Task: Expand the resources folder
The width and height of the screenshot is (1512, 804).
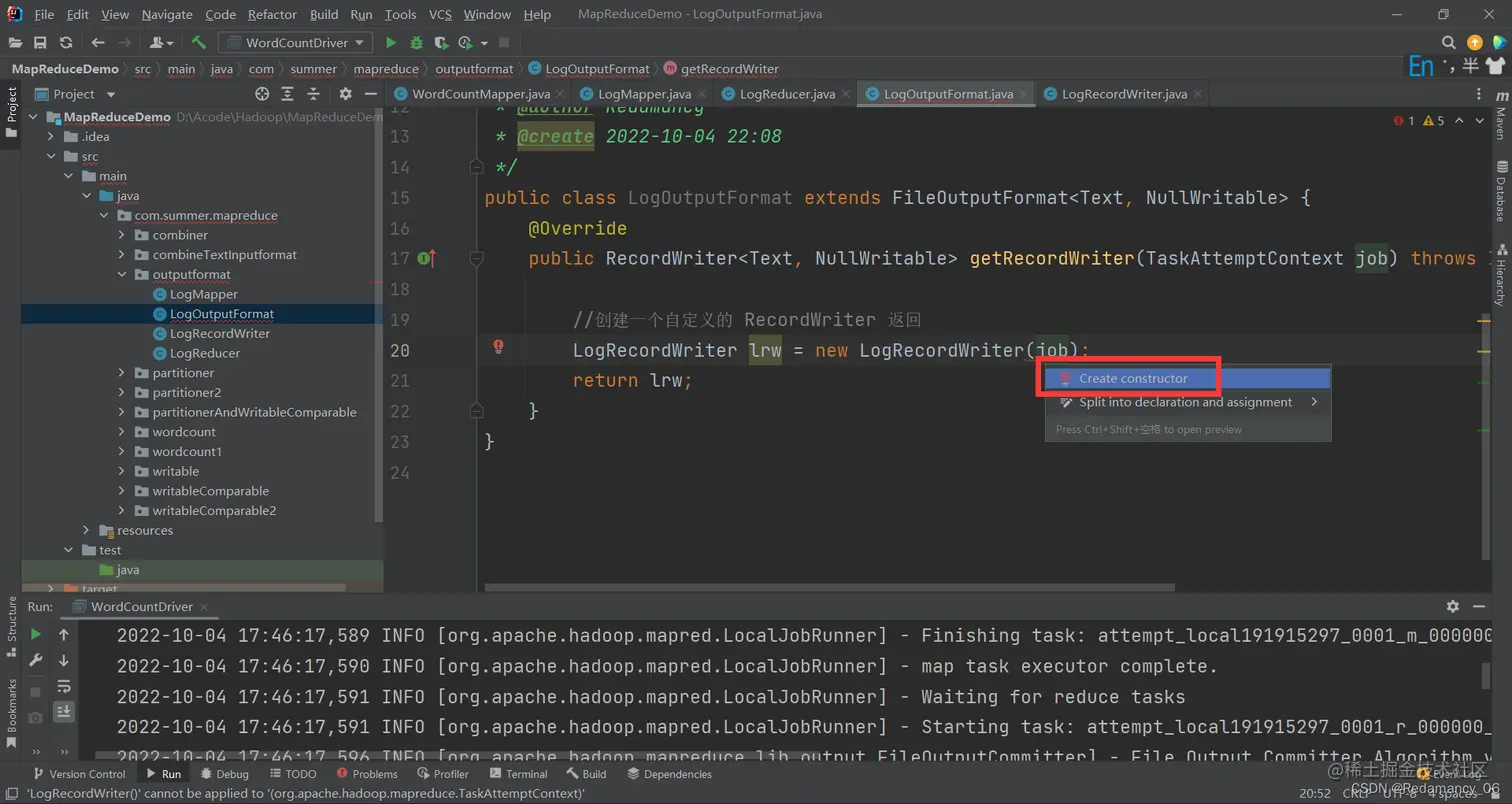Action: pyautogui.click(x=86, y=530)
